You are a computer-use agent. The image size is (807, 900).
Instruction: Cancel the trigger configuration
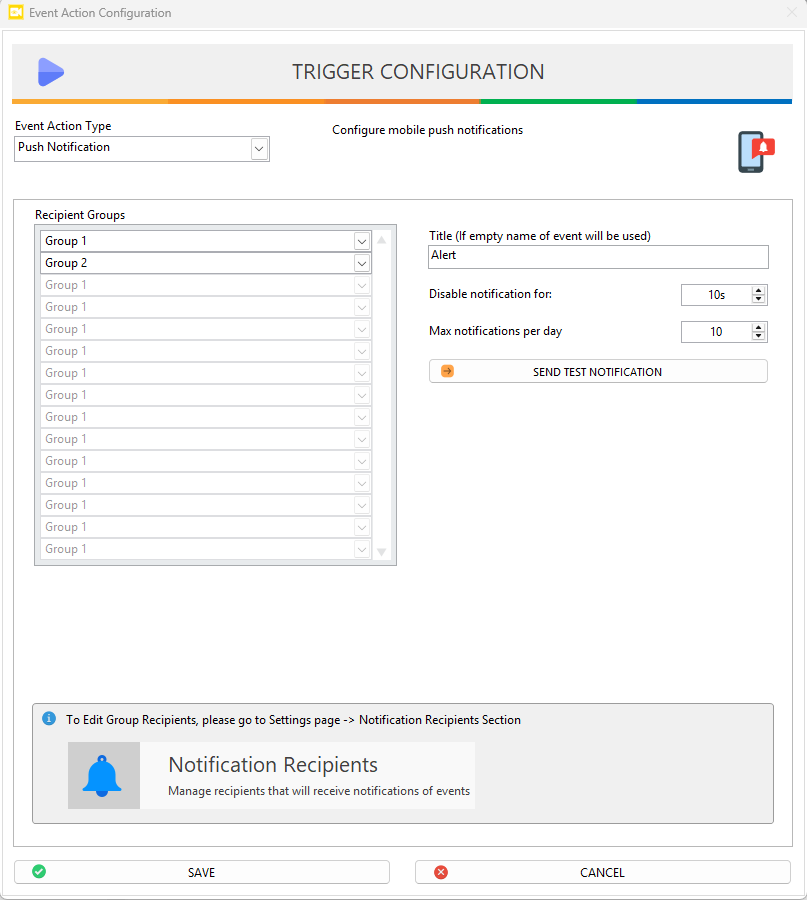point(602,872)
